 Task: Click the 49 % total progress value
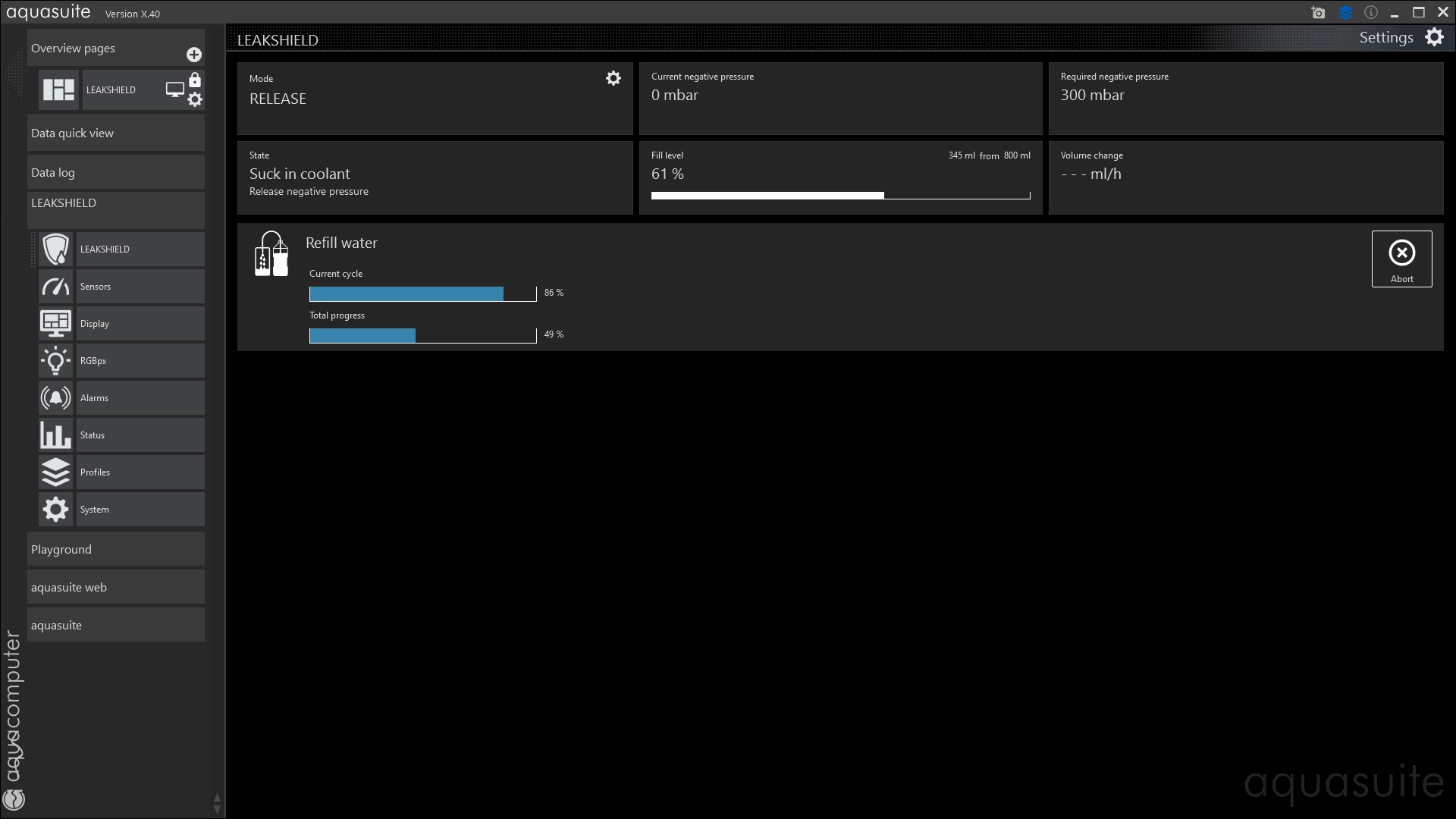coord(554,334)
